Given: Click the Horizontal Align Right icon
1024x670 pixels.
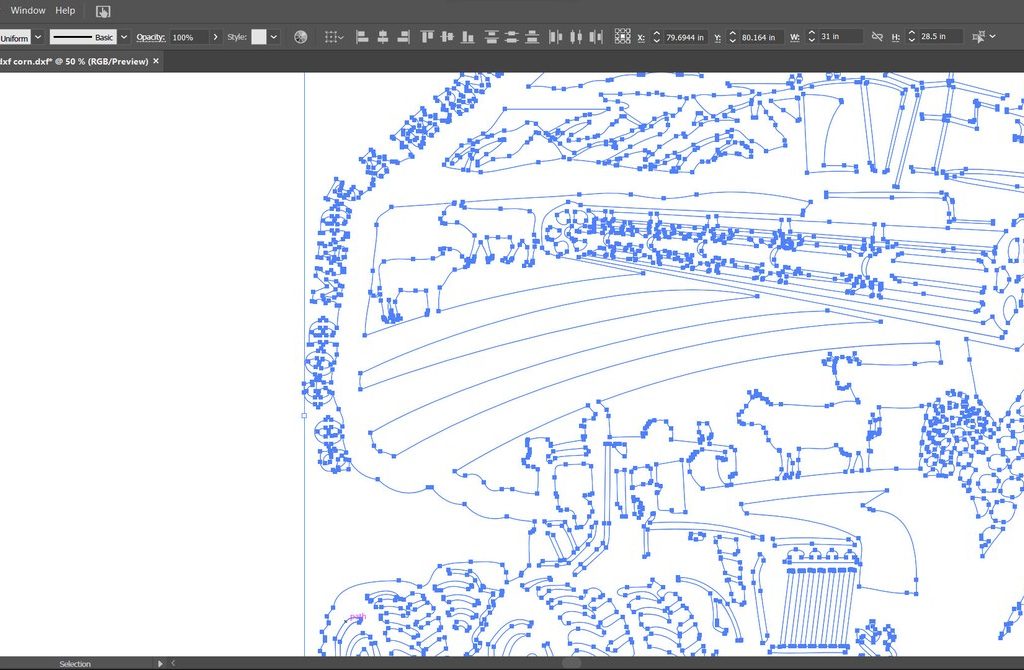Looking at the screenshot, I should click(404, 37).
